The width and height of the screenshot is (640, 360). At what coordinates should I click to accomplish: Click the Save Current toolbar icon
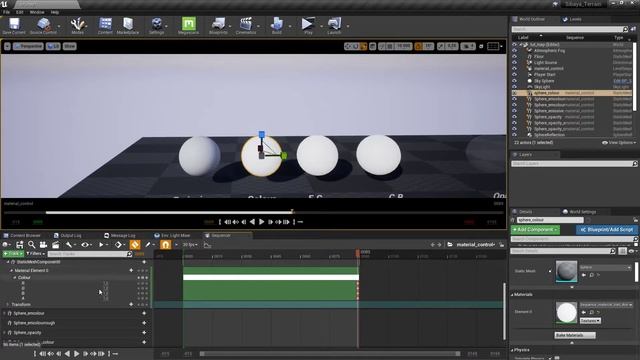click(x=14, y=26)
